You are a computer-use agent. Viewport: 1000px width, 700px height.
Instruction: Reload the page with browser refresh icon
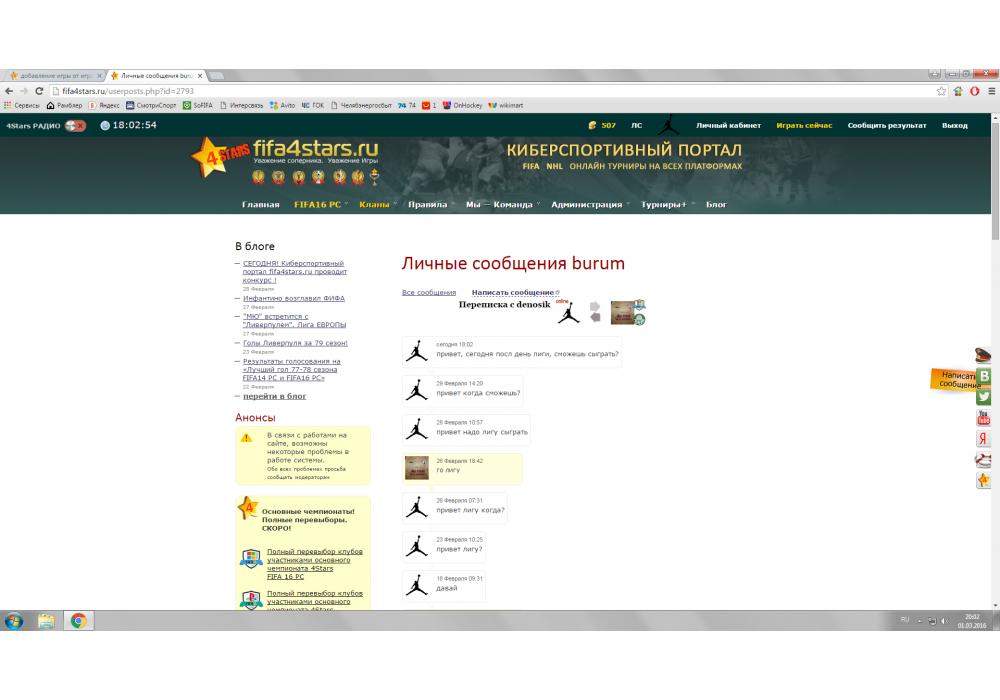click(x=39, y=91)
